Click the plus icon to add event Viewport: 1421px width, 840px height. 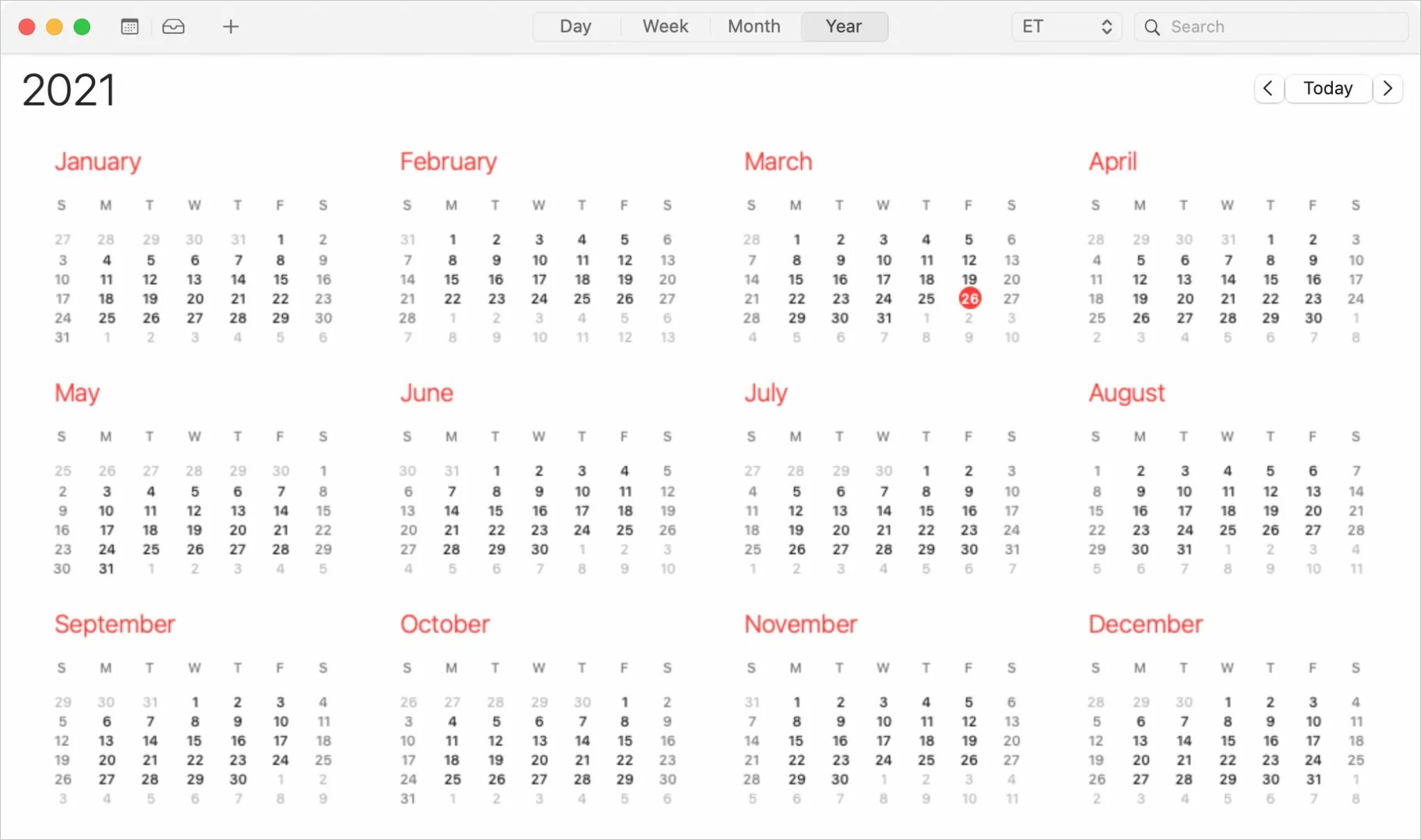(230, 27)
